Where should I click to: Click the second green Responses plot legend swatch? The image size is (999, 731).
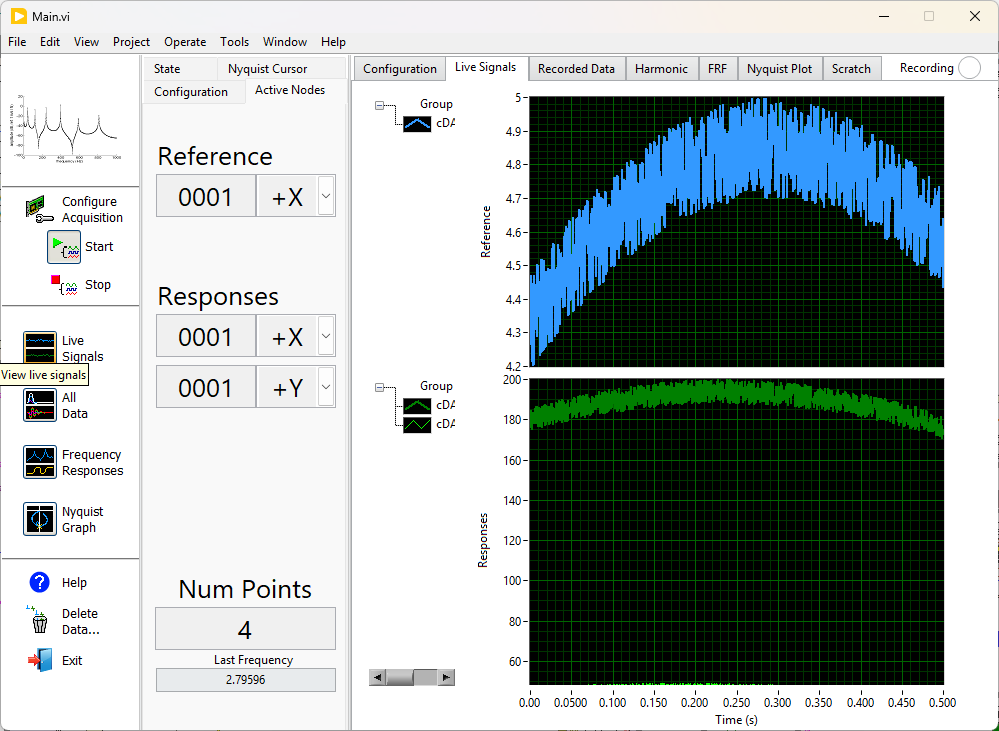417,424
